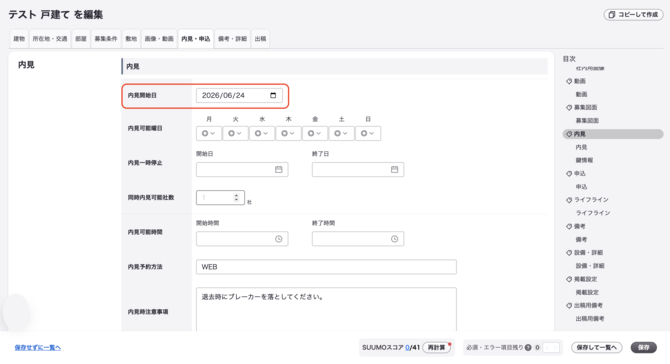Viewport: 670px width, 364px height.
Task: Click the 再計算 button
Action: (x=436, y=347)
